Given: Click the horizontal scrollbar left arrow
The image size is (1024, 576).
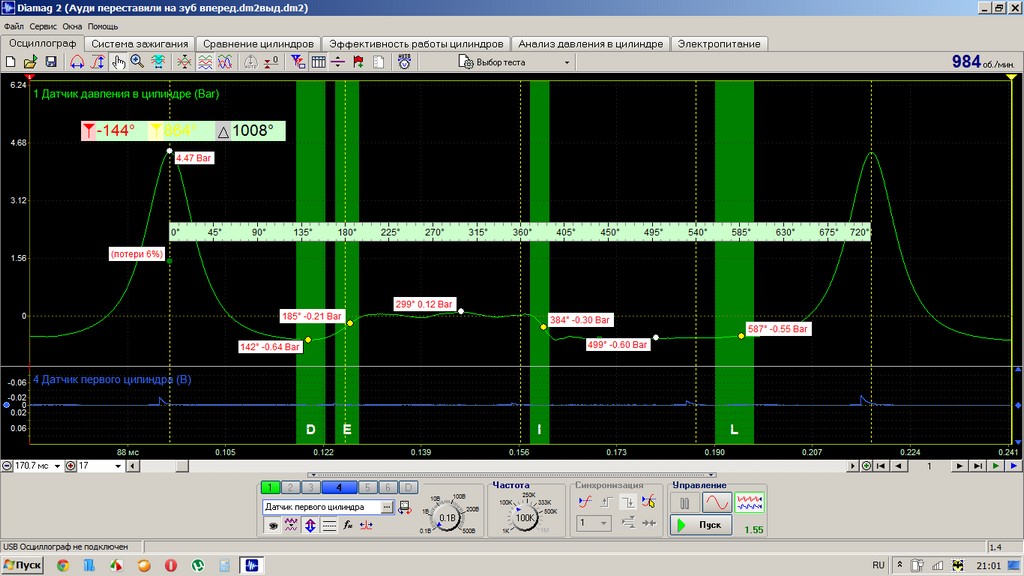Looking at the screenshot, I should click(133, 466).
